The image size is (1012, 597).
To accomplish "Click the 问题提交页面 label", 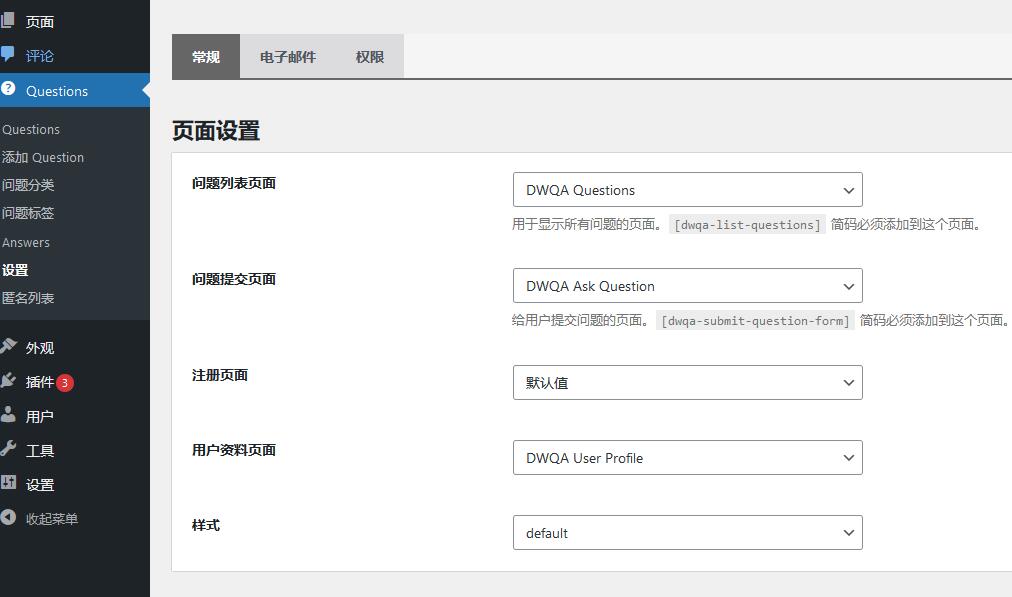I will pyautogui.click(x=234, y=279).
